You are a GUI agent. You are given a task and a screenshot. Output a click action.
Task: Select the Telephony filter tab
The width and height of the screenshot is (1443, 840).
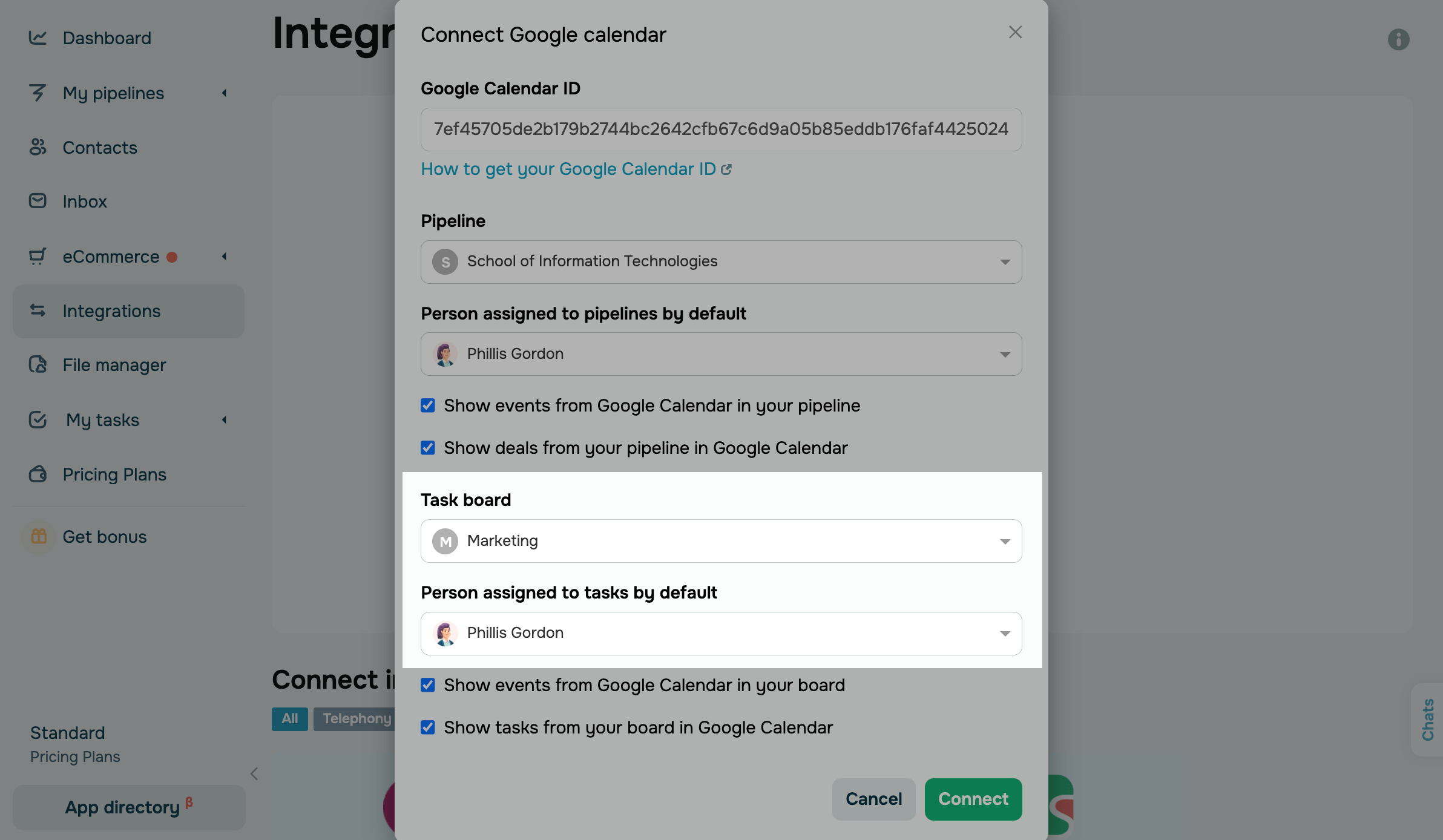coord(356,719)
